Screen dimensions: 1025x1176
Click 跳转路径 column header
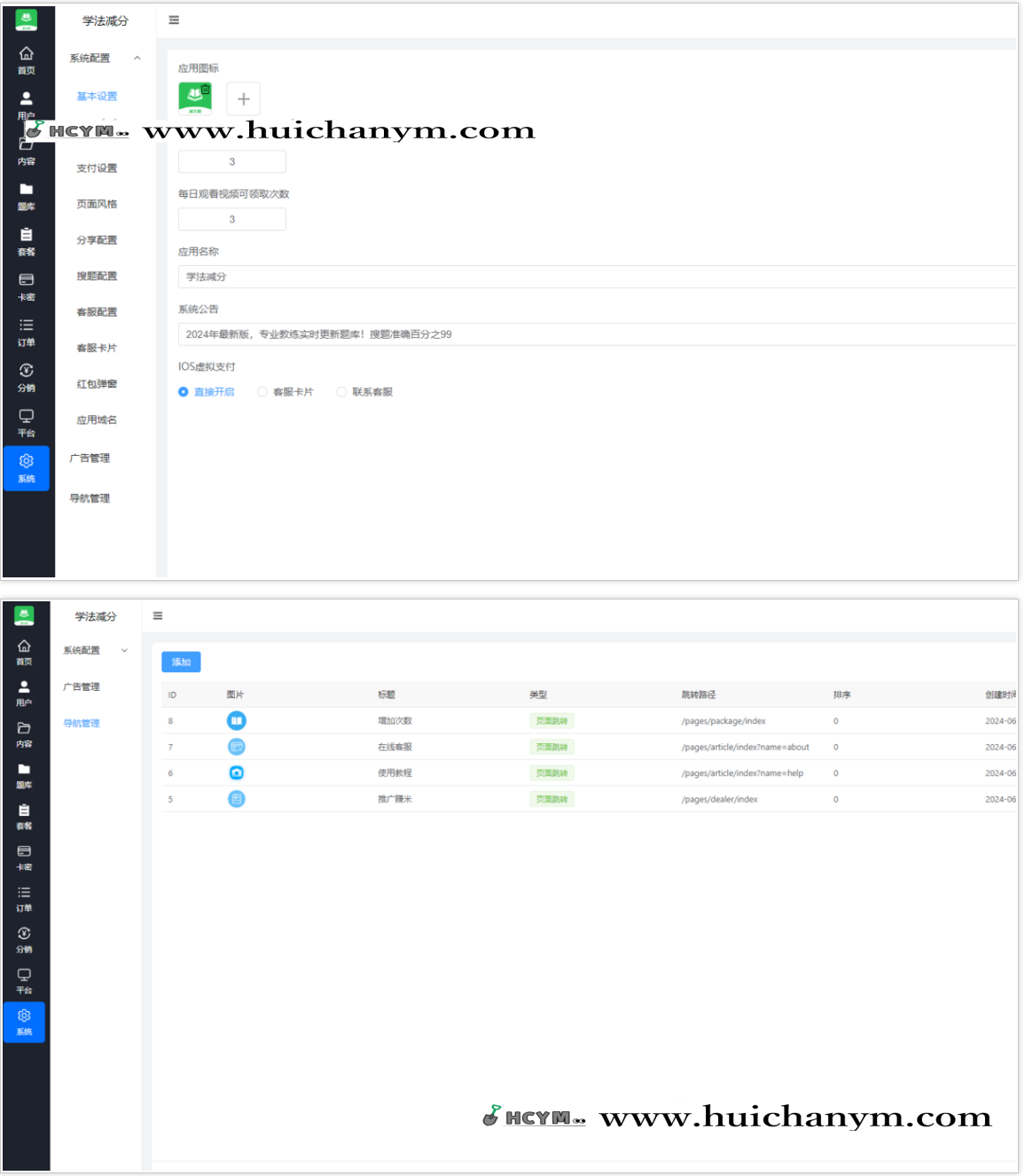click(x=699, y=695)
